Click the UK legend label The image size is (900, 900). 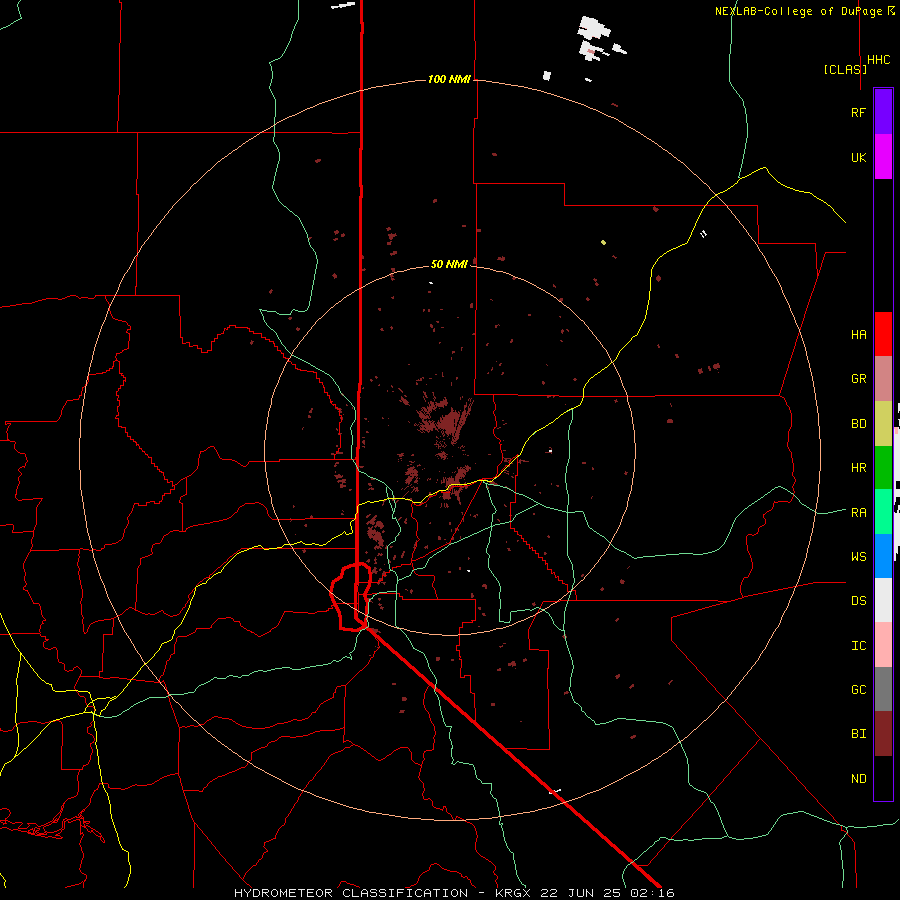click(x=859, y=157)
